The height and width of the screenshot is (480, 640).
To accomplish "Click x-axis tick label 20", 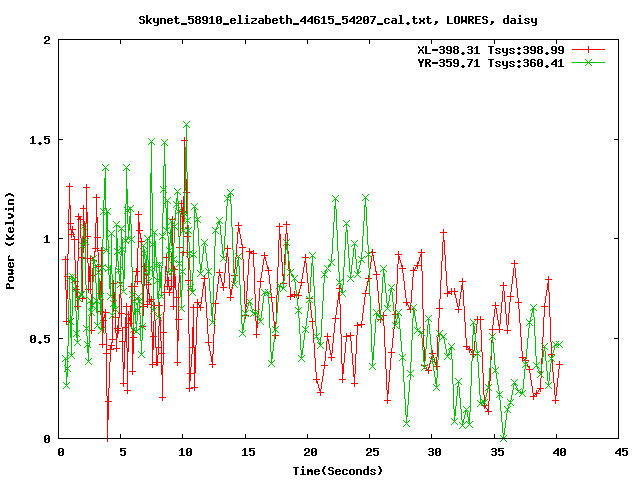I will coord(310,452).
